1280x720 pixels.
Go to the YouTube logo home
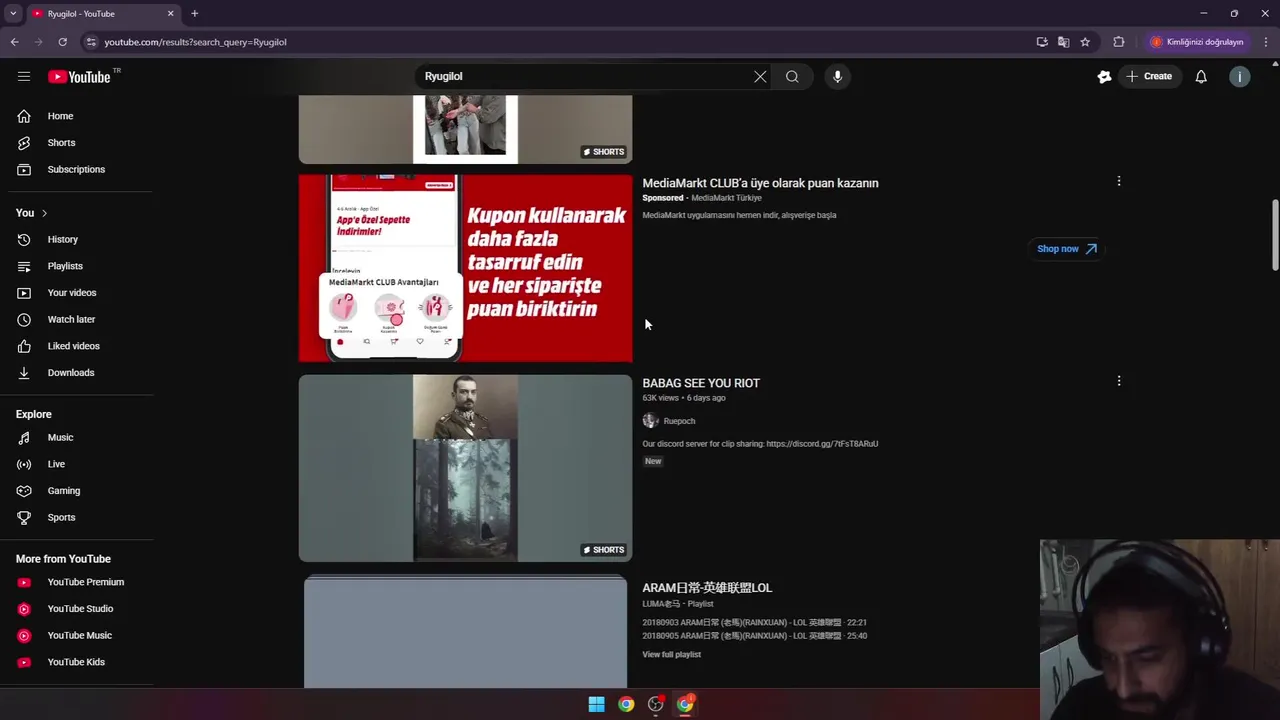point(79,77)
